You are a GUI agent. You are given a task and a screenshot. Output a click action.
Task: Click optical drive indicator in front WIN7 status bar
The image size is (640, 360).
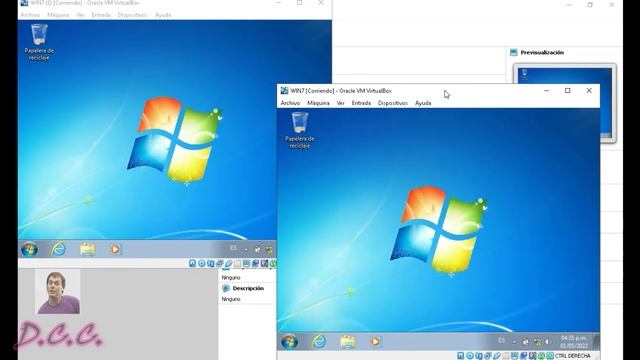[470, 356]
